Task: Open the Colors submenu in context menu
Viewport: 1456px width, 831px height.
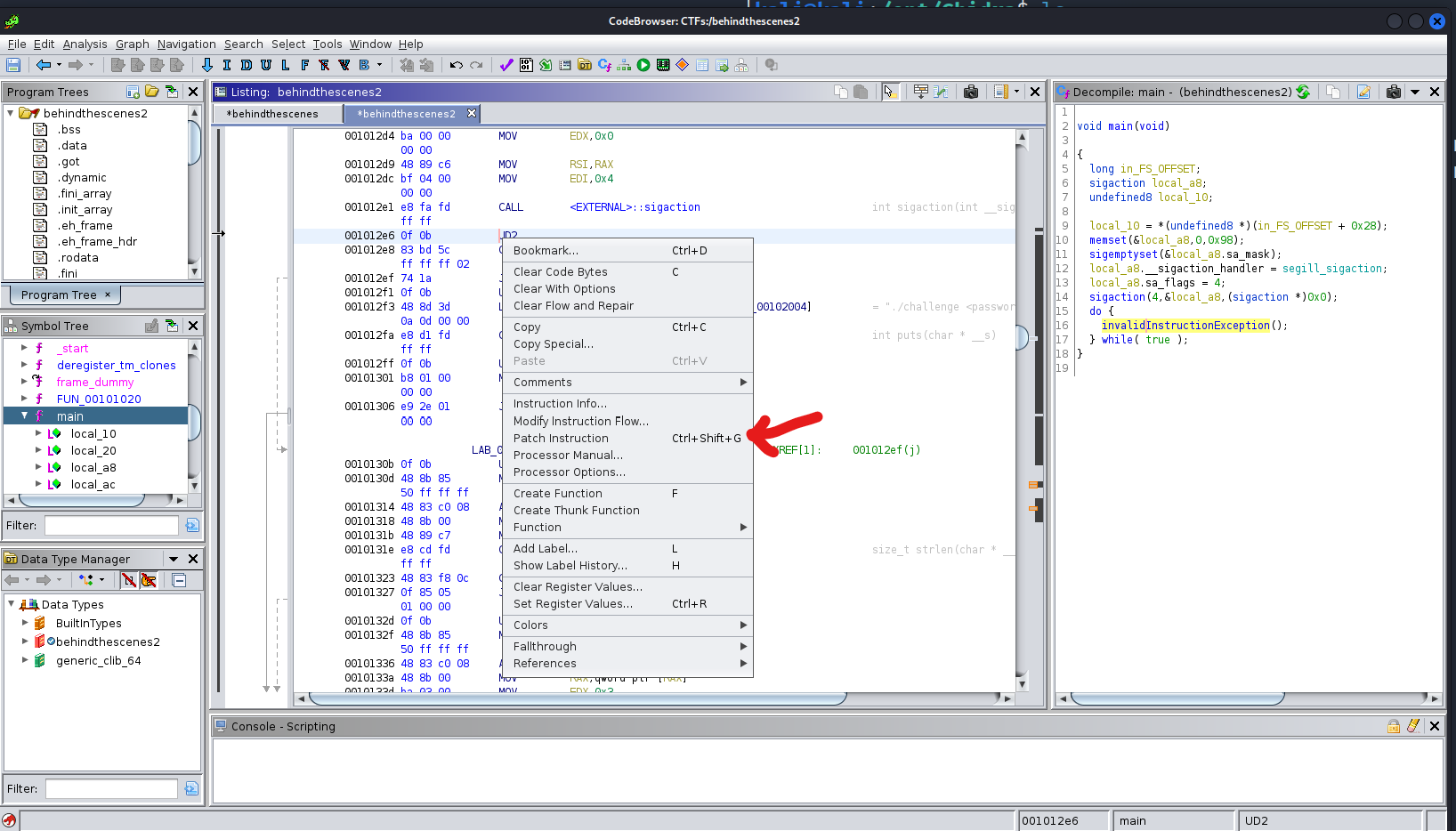Action: coord(627,625)
